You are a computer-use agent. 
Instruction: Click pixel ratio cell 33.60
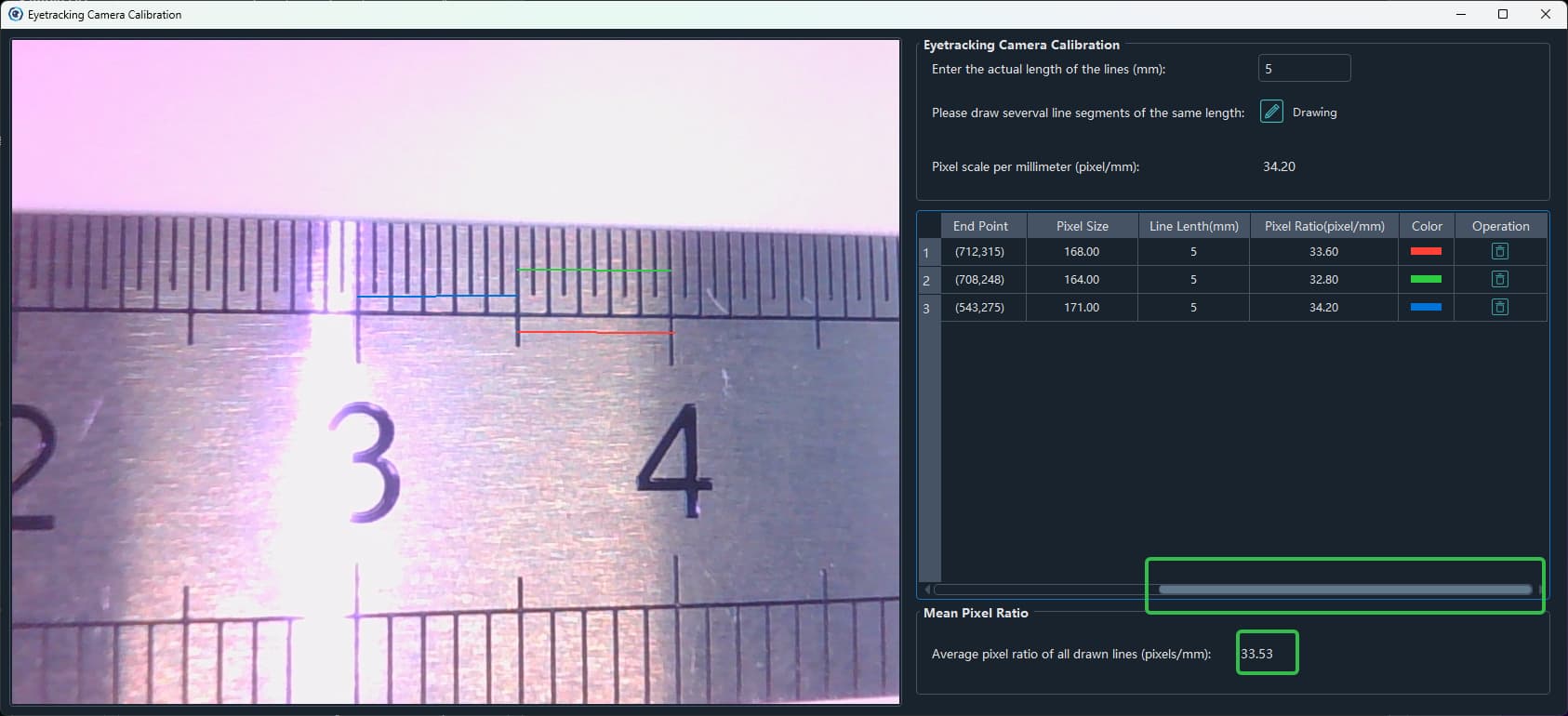coord(1324,251)
